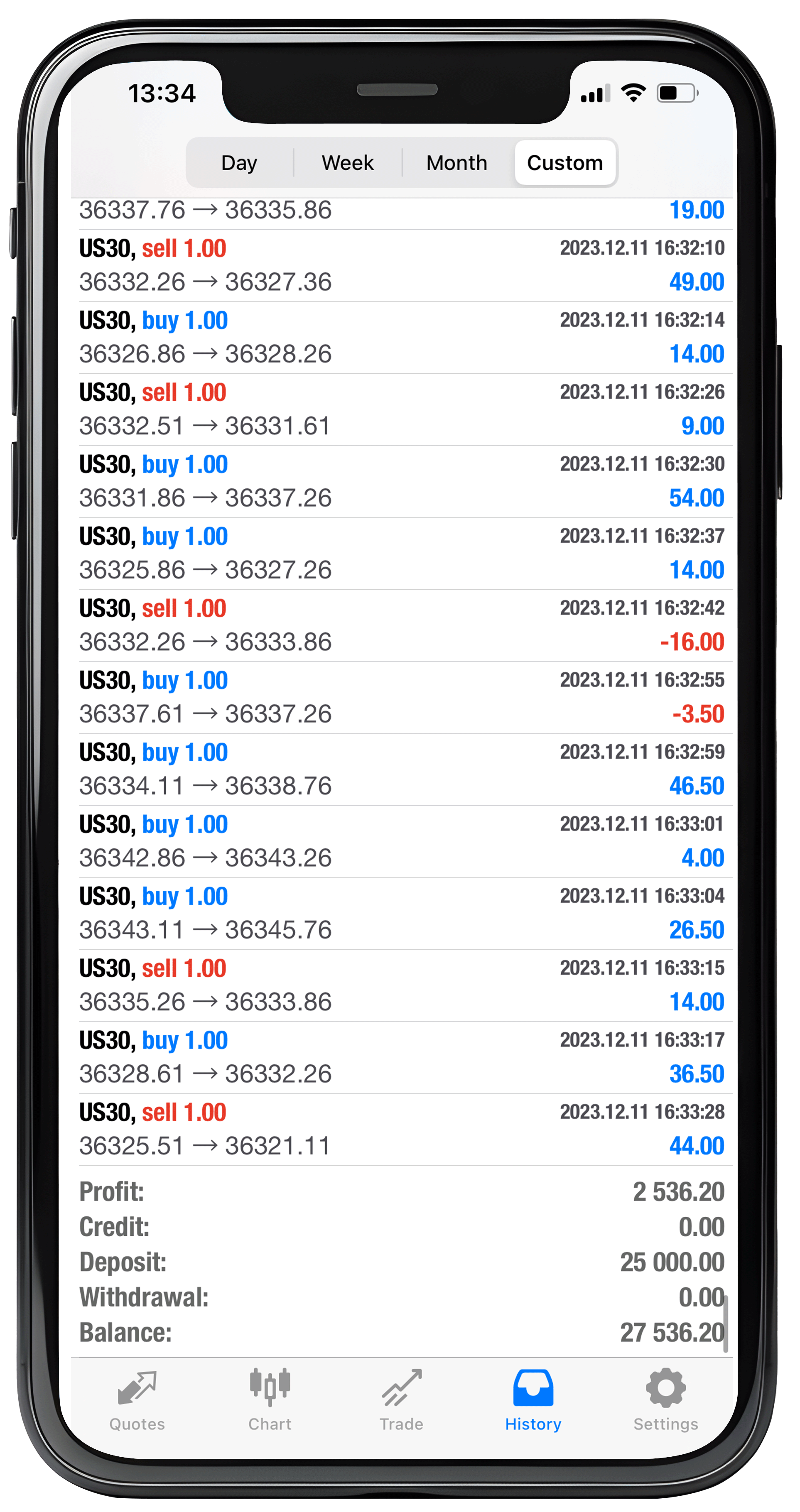
Task: Select the Custom period segment
Action: [x=564, y=163]
